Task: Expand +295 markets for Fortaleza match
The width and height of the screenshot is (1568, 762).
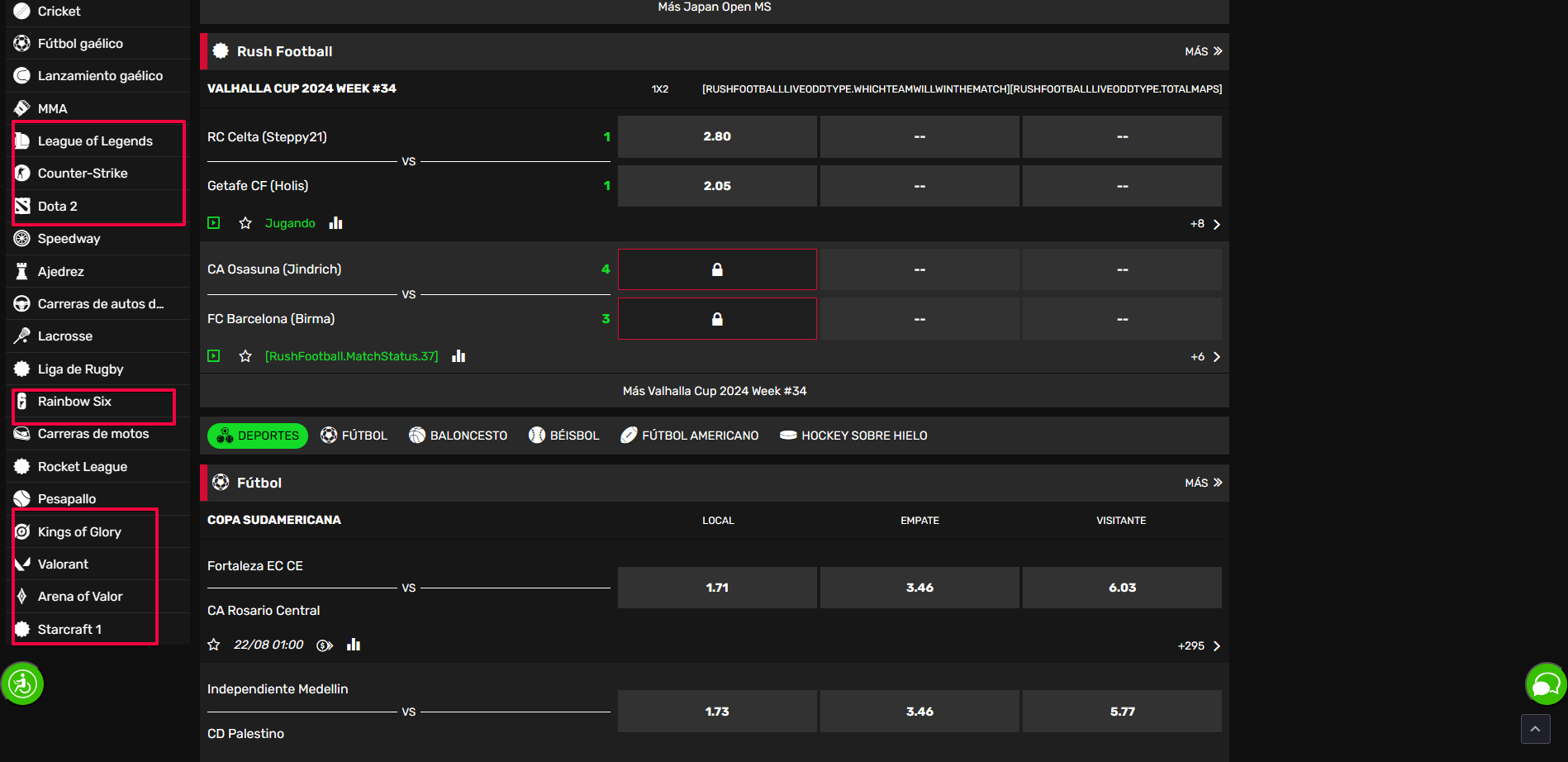Action: 1200,645
